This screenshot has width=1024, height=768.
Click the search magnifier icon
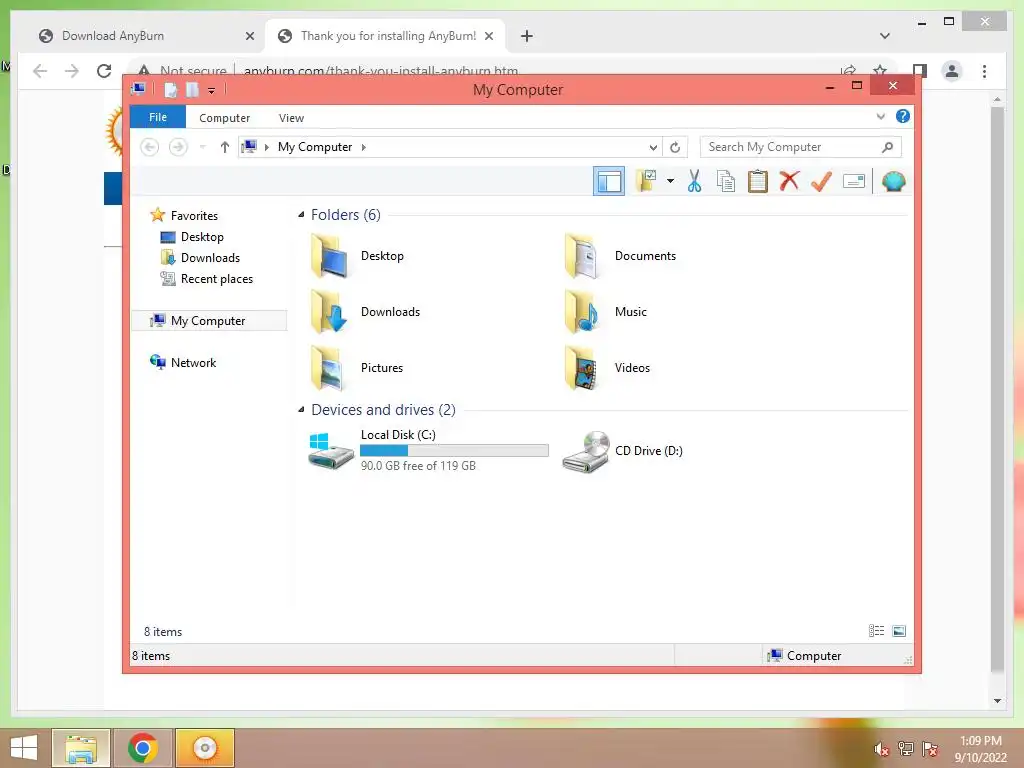point(887,147)
